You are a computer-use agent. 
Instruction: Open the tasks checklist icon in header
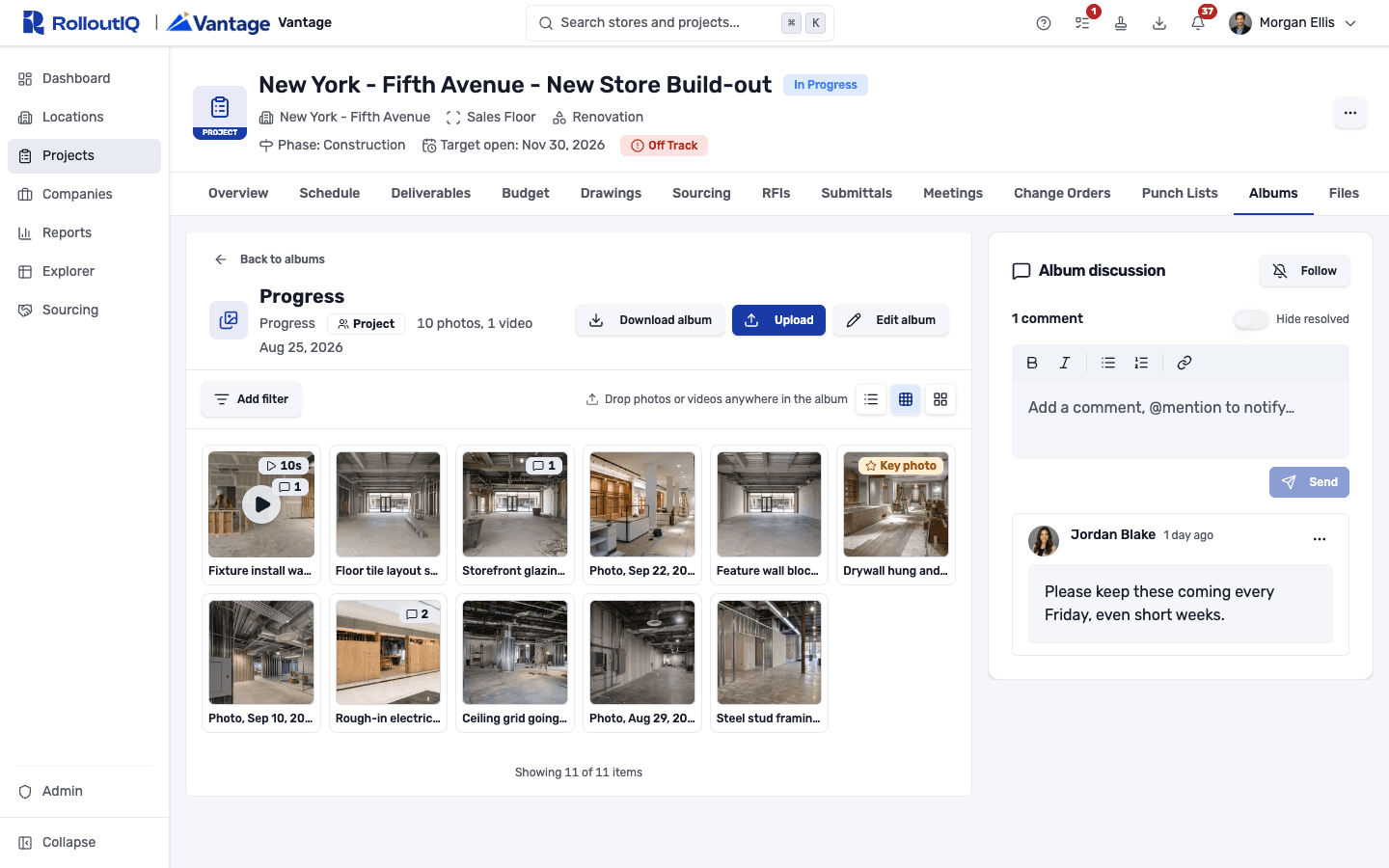pos(1082,23)
